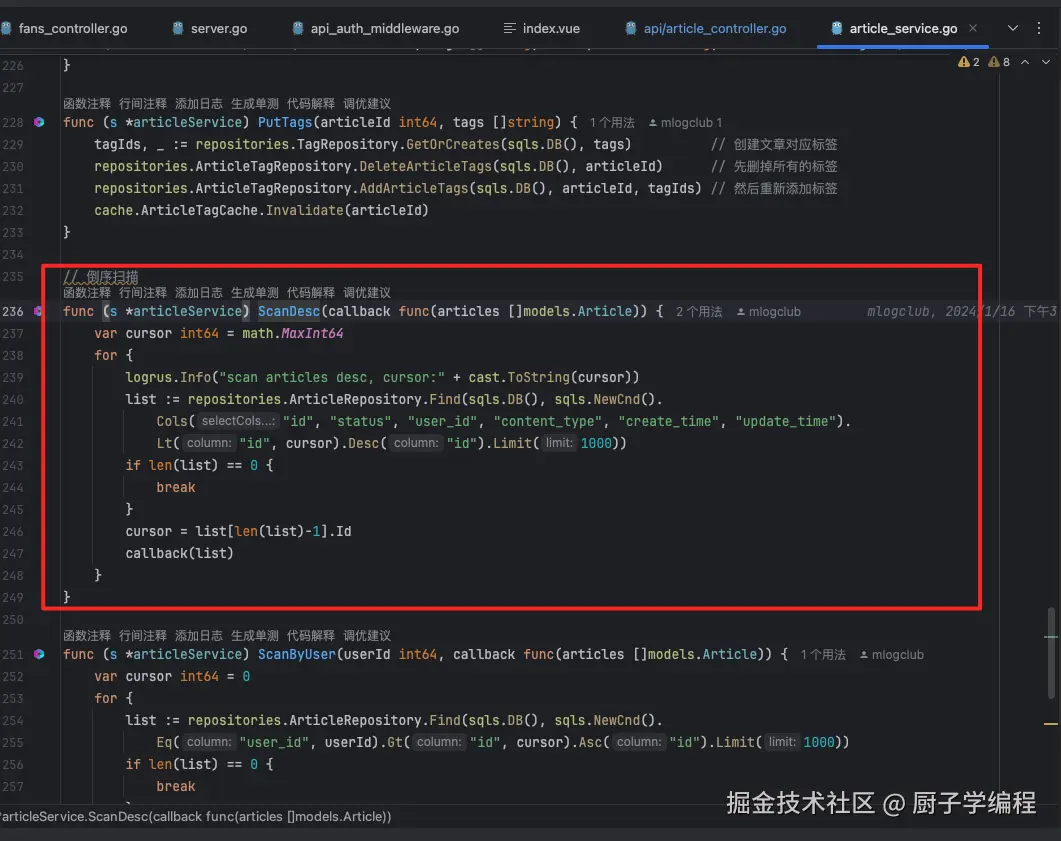Click 函数注释 above ScanByUser function

click(x=87, y=636)
